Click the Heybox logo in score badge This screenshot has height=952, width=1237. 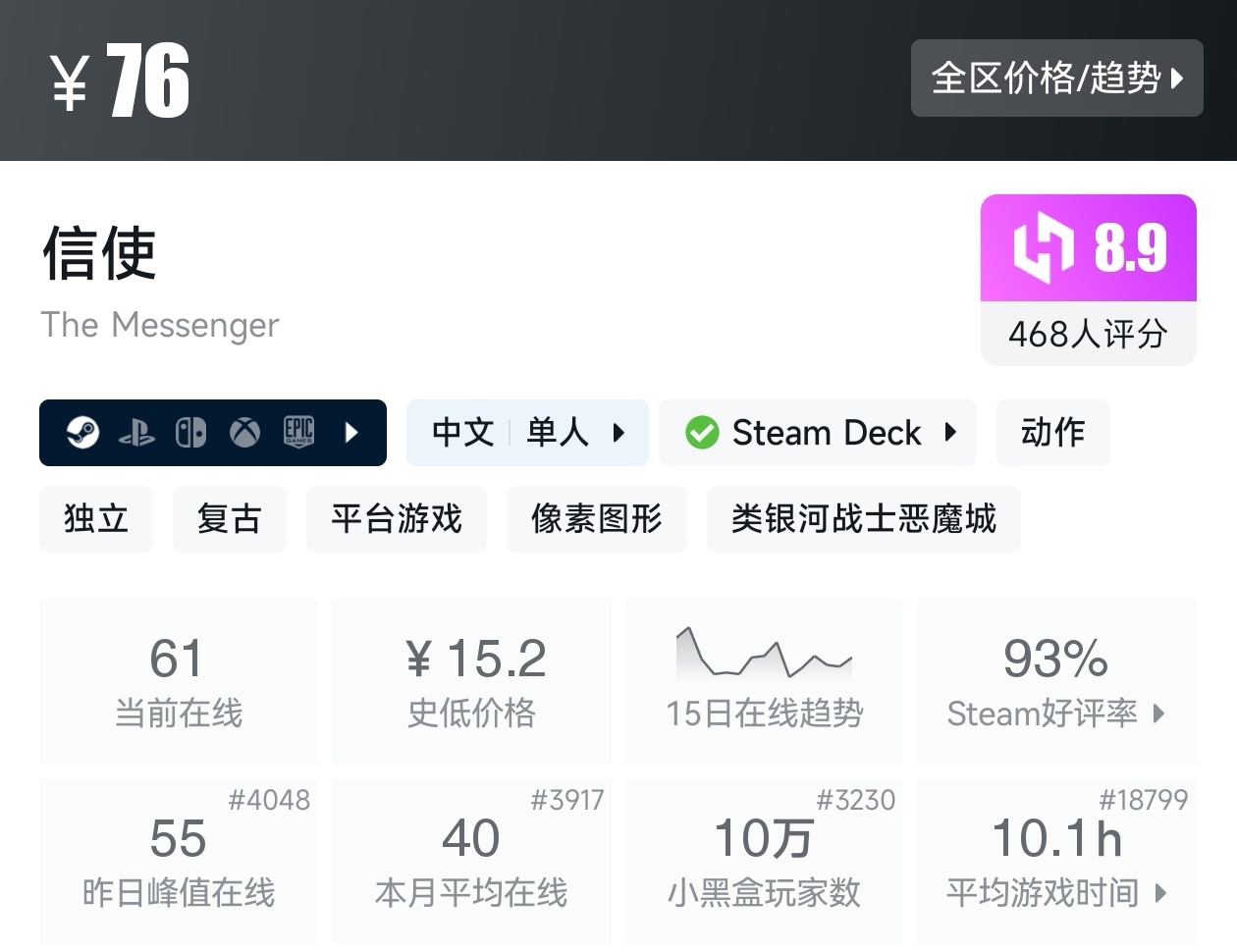pos(1043,248)
